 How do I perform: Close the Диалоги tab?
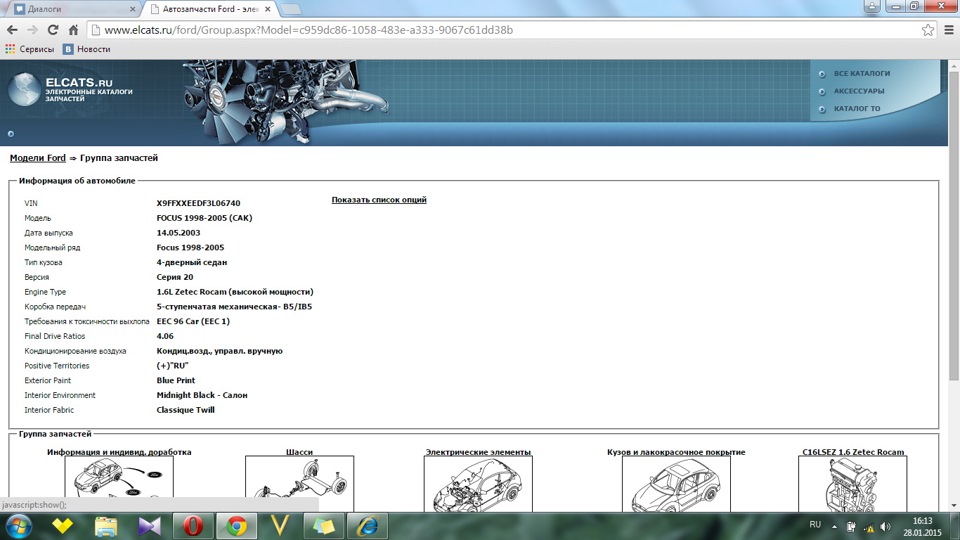pyautogui.click(x=133, y=9)
